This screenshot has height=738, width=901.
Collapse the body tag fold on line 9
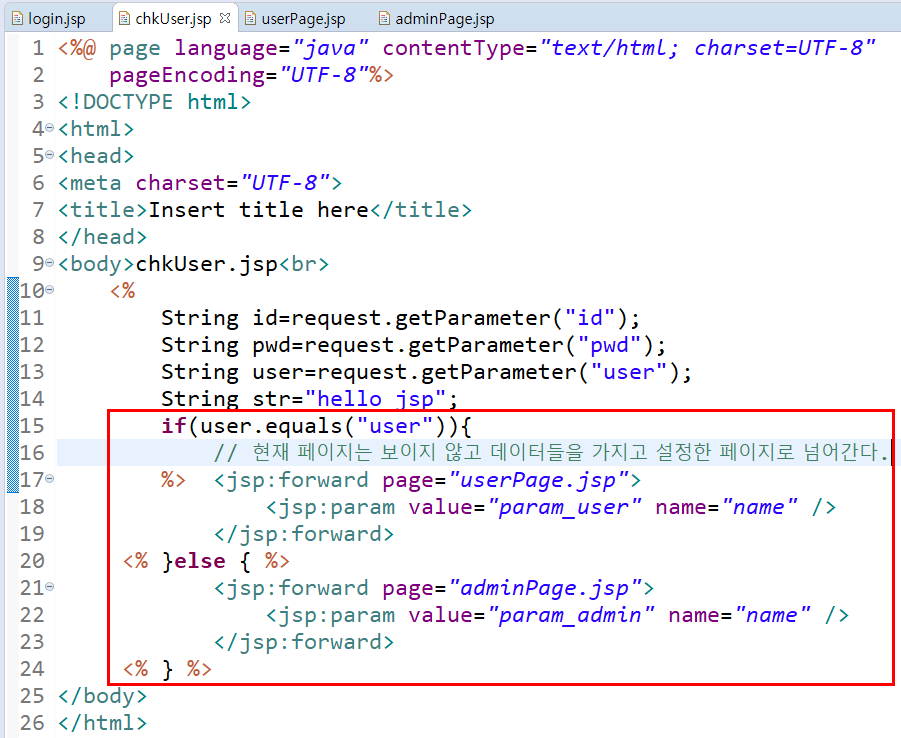tap(49, 263)
